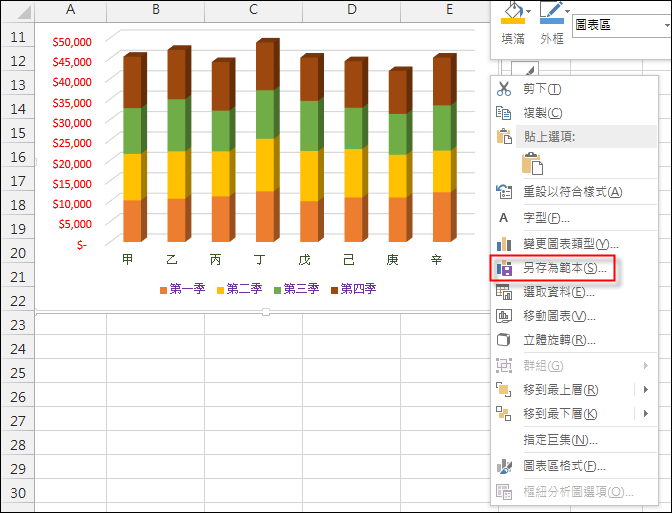Click the blue outline color bar
This screenshot has width=672, height=513.
point(552,20)
